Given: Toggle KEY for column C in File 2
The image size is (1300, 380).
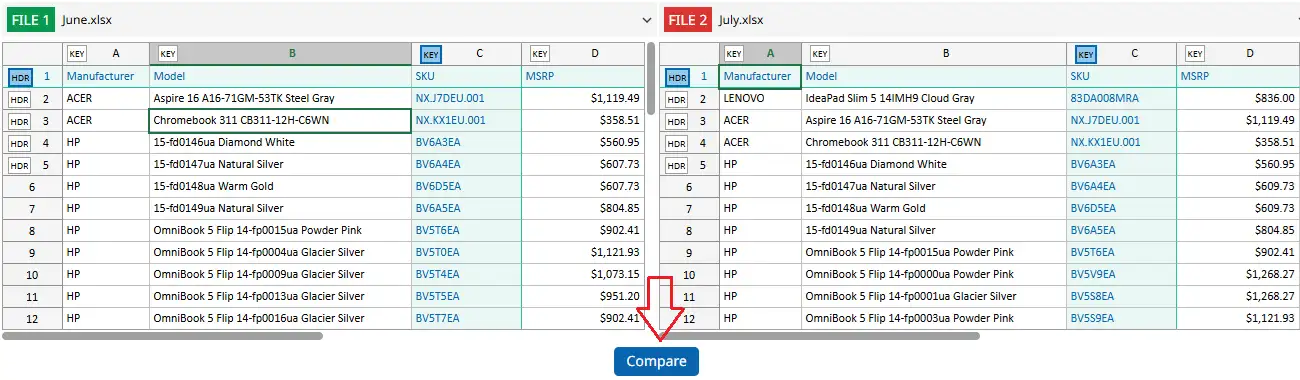Looking at the screenshot, I should point(1086,54).
